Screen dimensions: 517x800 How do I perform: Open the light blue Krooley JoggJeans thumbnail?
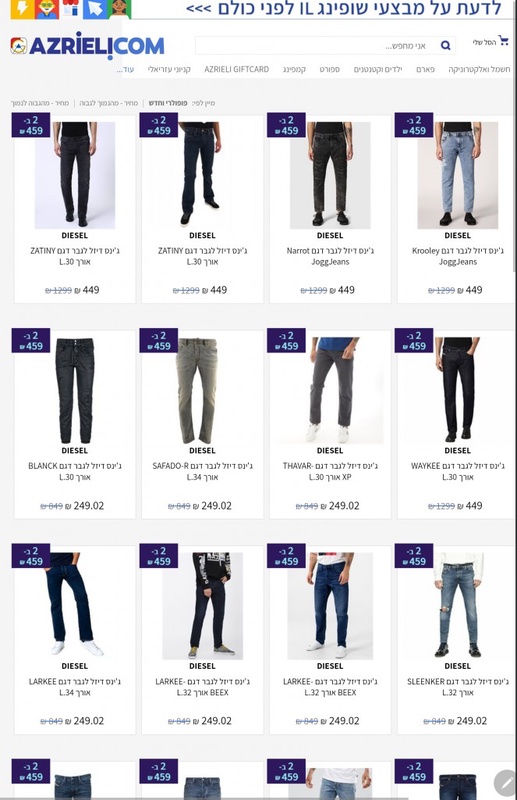(458, 175)
